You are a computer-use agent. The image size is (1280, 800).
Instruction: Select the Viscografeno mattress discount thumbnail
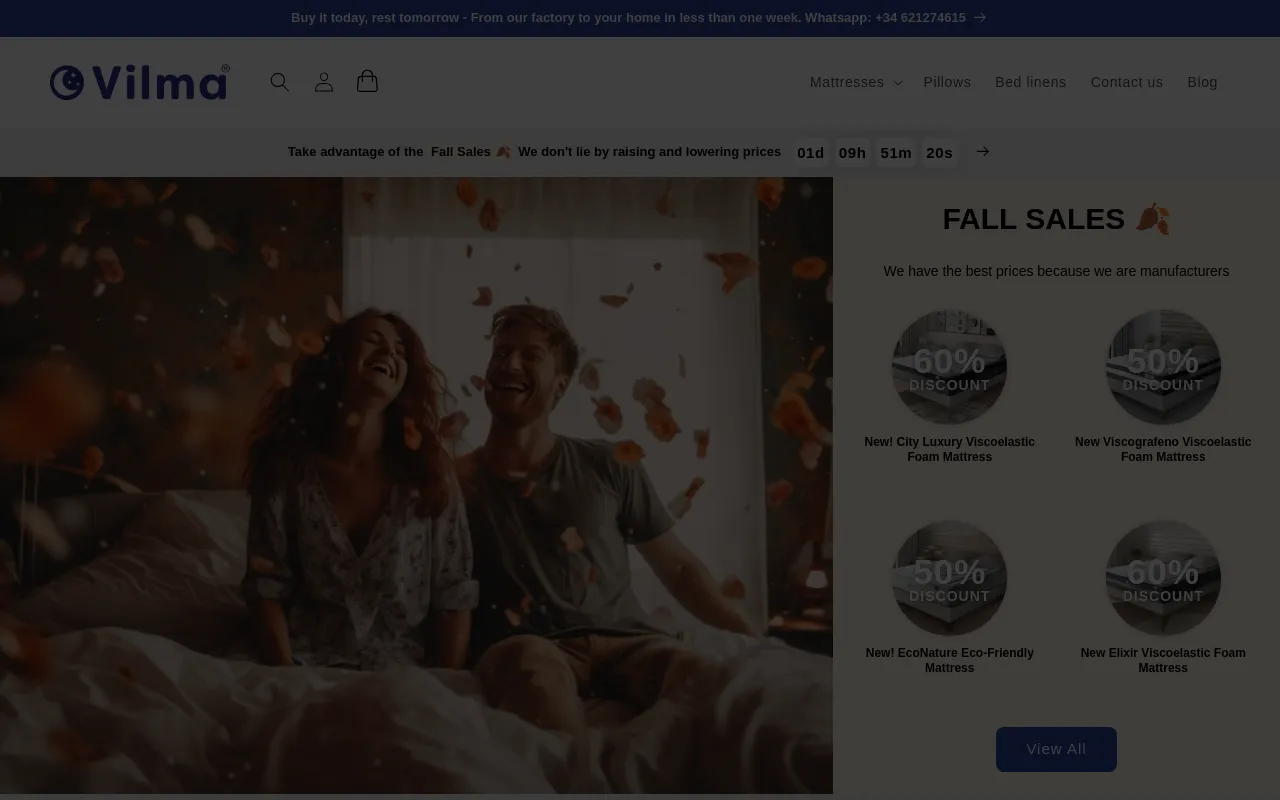pos(1162,367)
